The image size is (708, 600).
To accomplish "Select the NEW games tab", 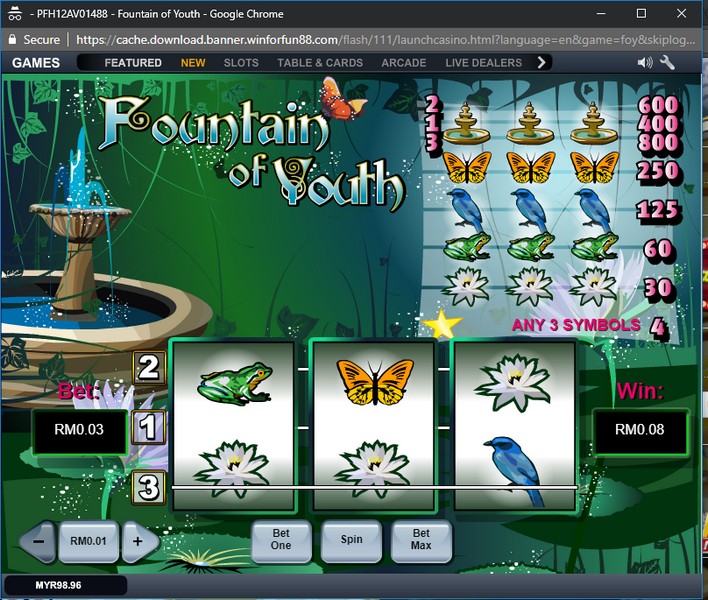I will (x=193, y=62).
